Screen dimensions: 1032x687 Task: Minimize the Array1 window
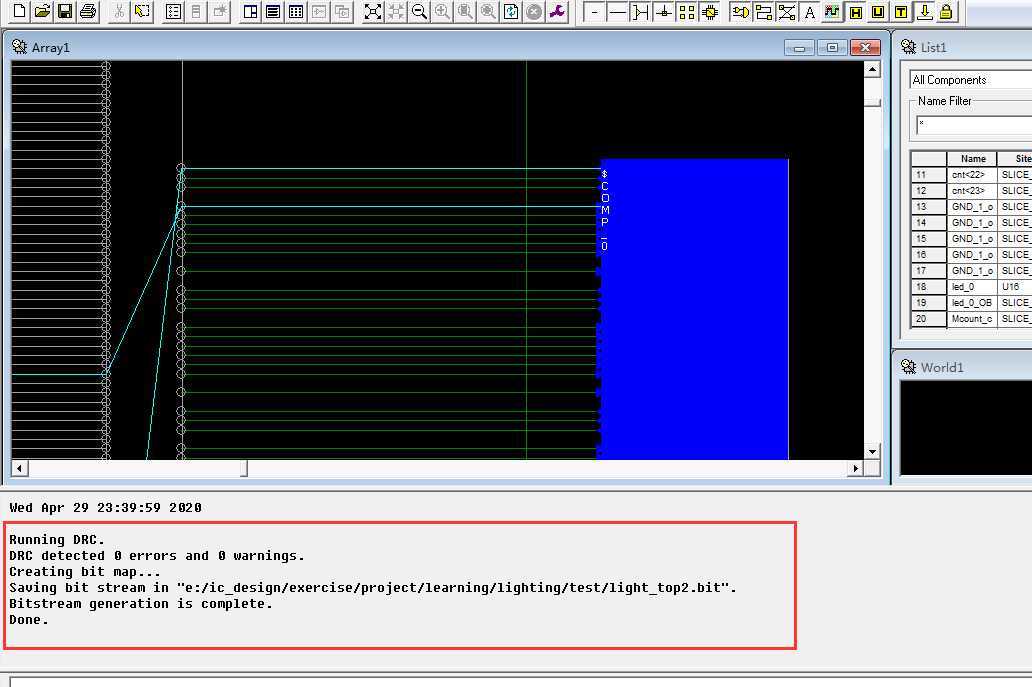point(800,47)
